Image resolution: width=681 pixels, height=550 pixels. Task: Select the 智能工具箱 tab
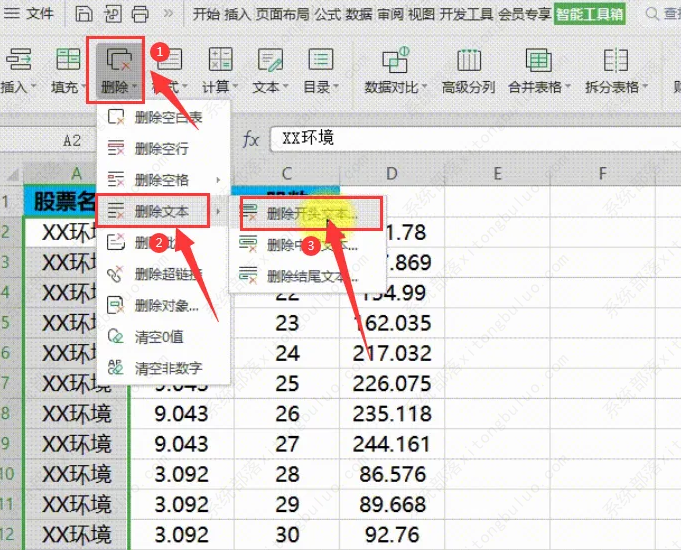(x=589, y=14)
